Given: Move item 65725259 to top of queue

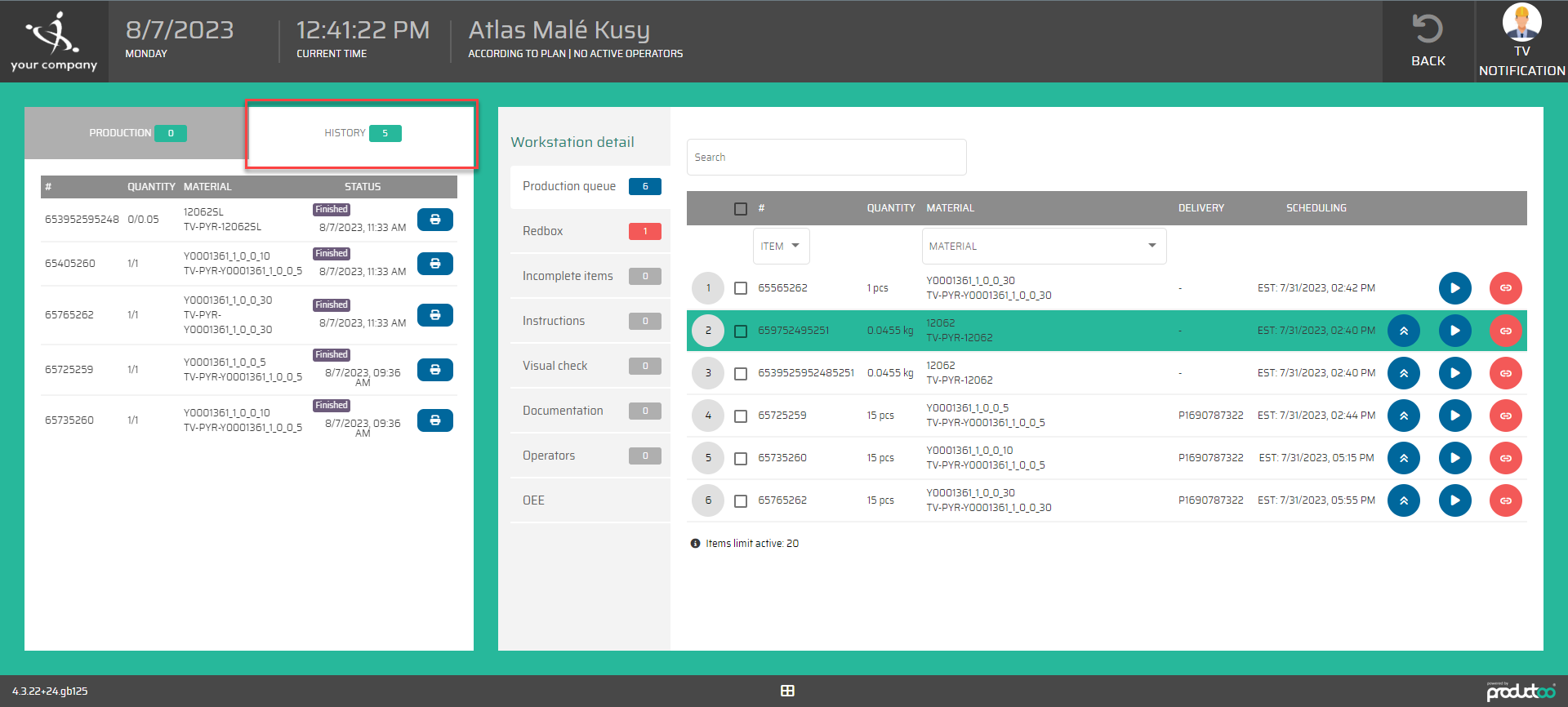Looking at the screenshot, I should tap(1403, 416).
